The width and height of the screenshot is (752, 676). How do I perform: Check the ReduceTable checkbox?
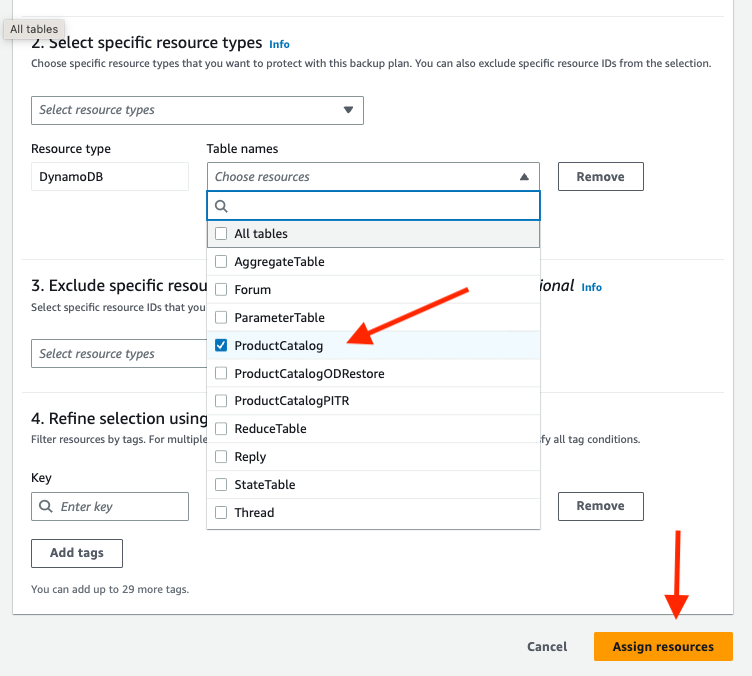point(221,429)
